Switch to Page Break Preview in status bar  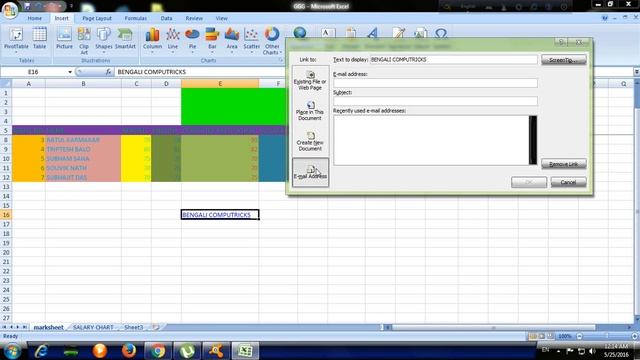click(551, 336)
